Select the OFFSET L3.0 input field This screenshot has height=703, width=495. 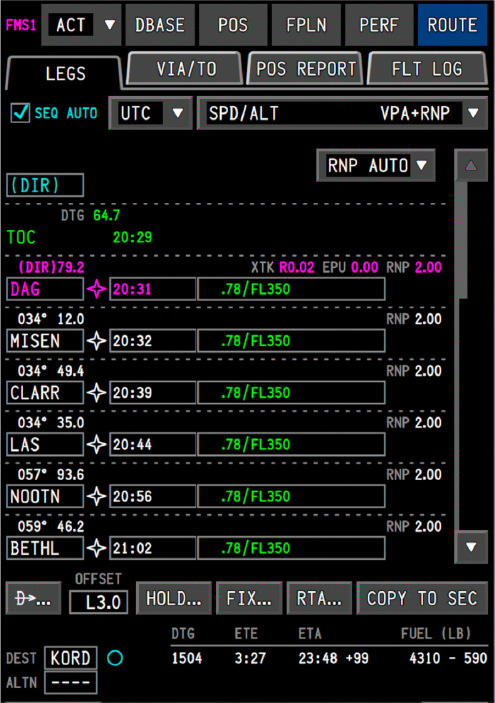[99, 602]
